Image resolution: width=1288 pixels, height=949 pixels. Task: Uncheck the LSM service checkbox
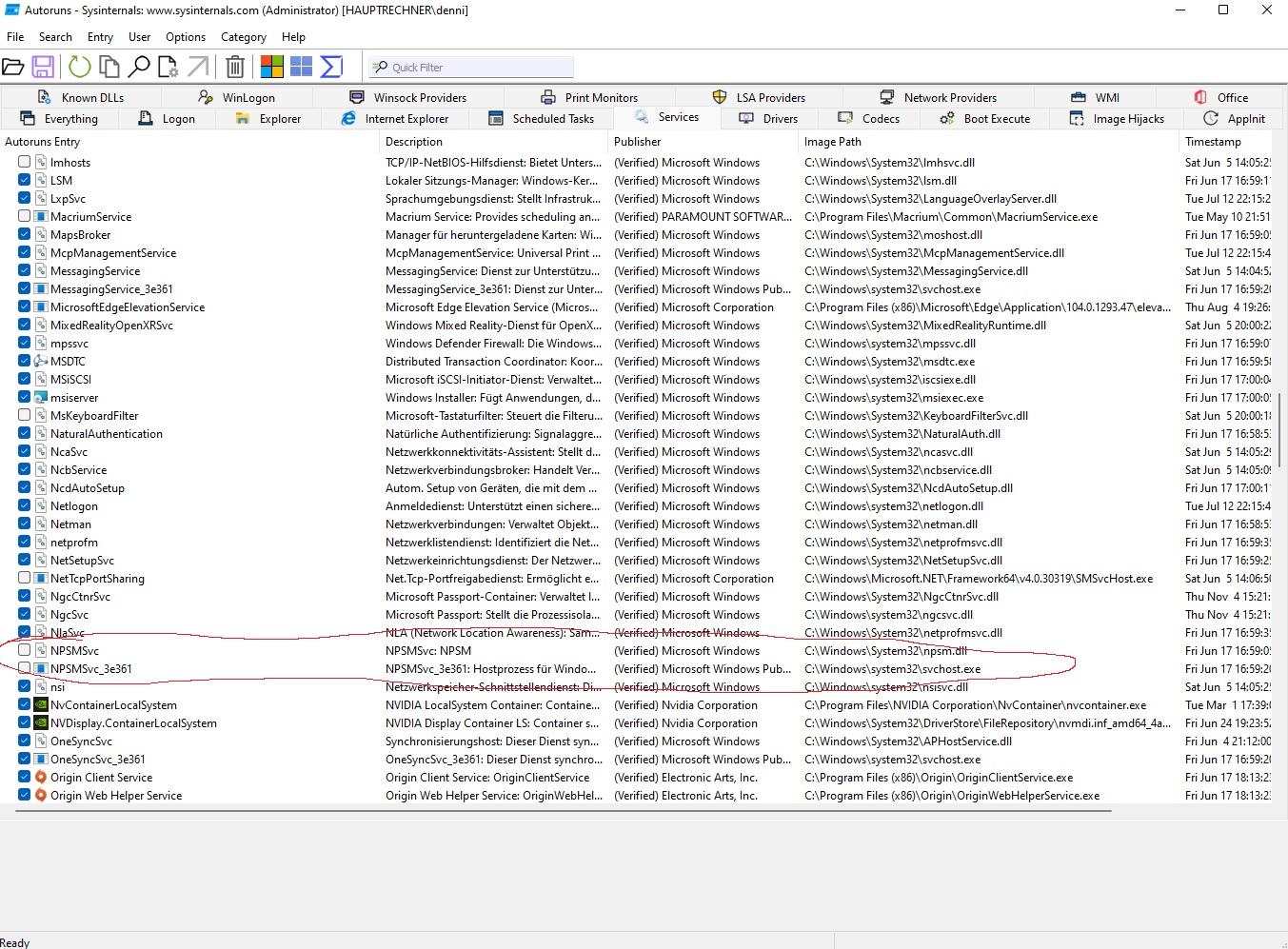pyautogui.click(x=25, y=181)
